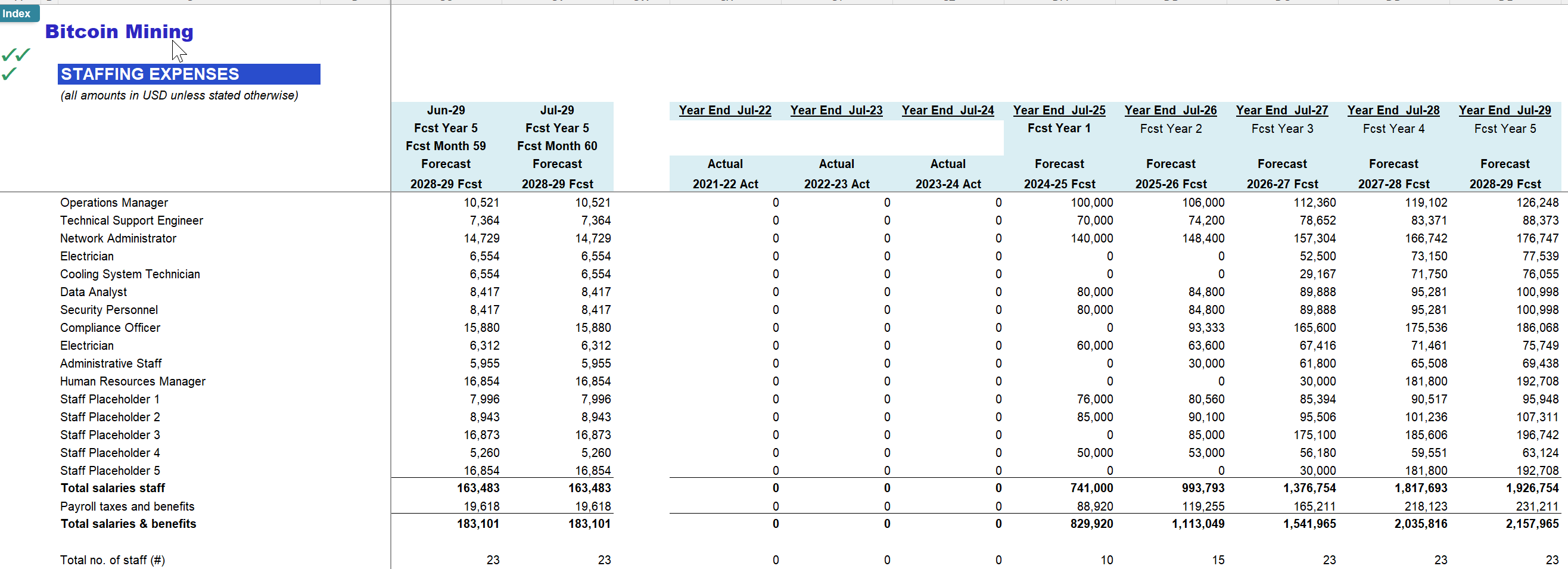Image resolution: width=1568 pixels, height=569 pixels.
Task: Select the 2028-29 Fcst header cell
Action: (446, 184)
